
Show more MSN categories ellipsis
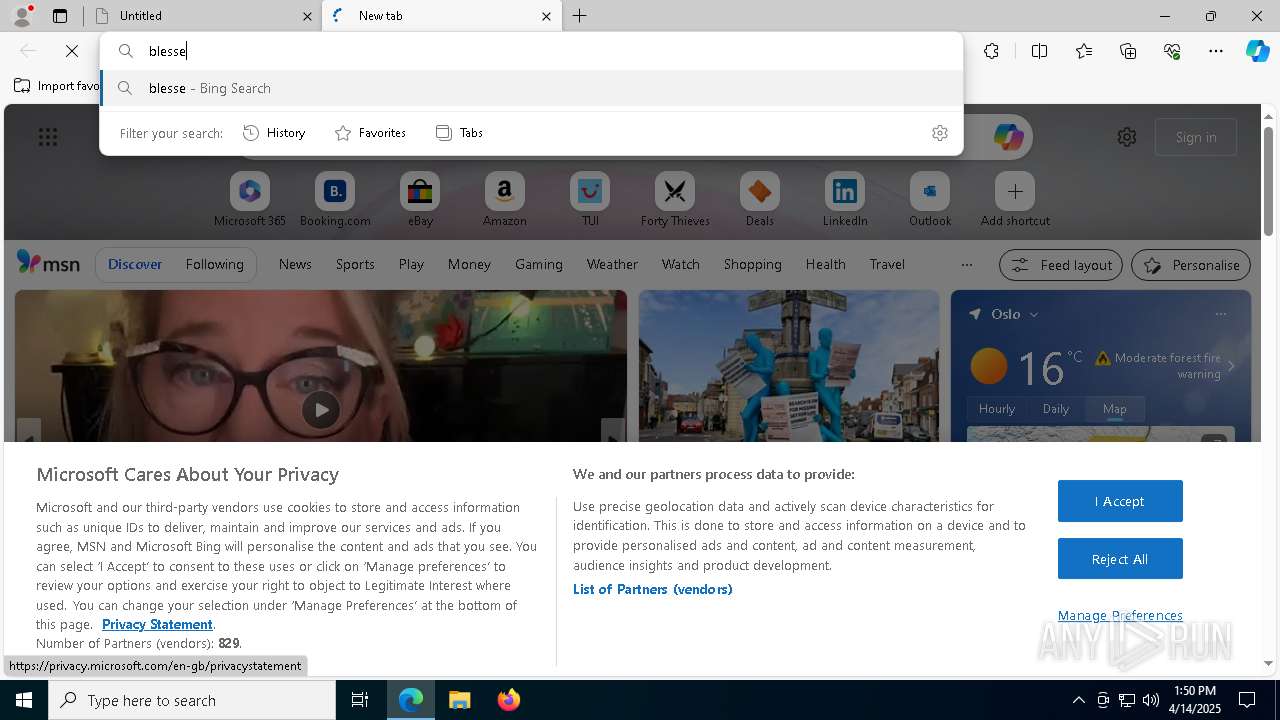tap(966, 265)
